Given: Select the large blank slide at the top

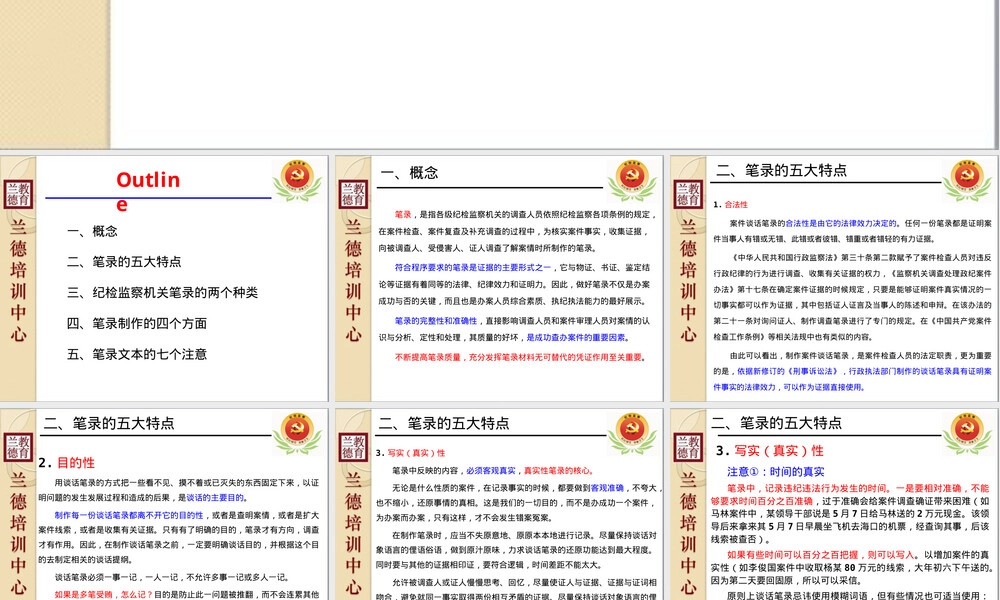Looking at the screenshot, I should click(x=499, y=74).
